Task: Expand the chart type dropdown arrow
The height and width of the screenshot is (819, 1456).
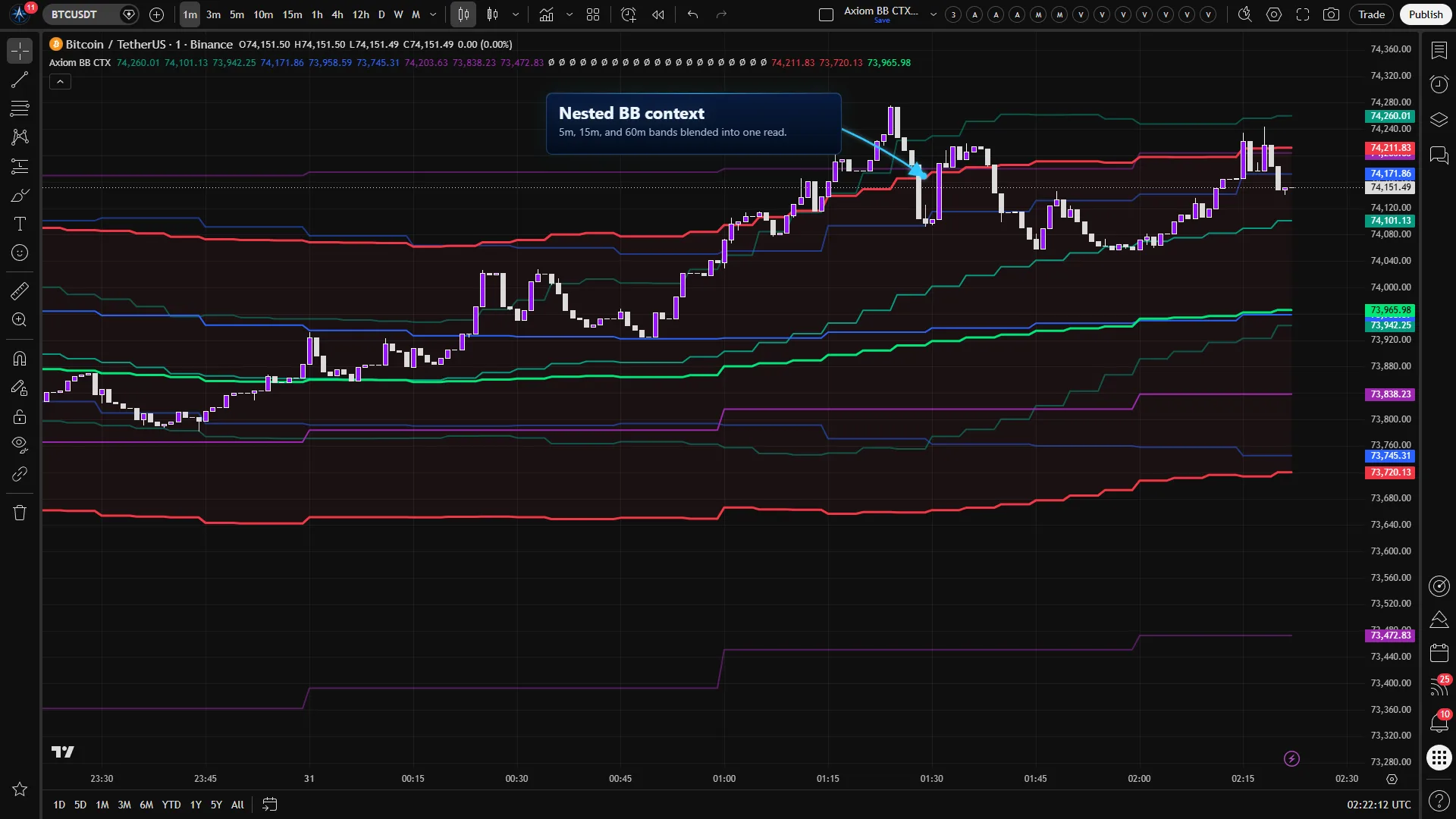Action: click(x=516, y=14)
